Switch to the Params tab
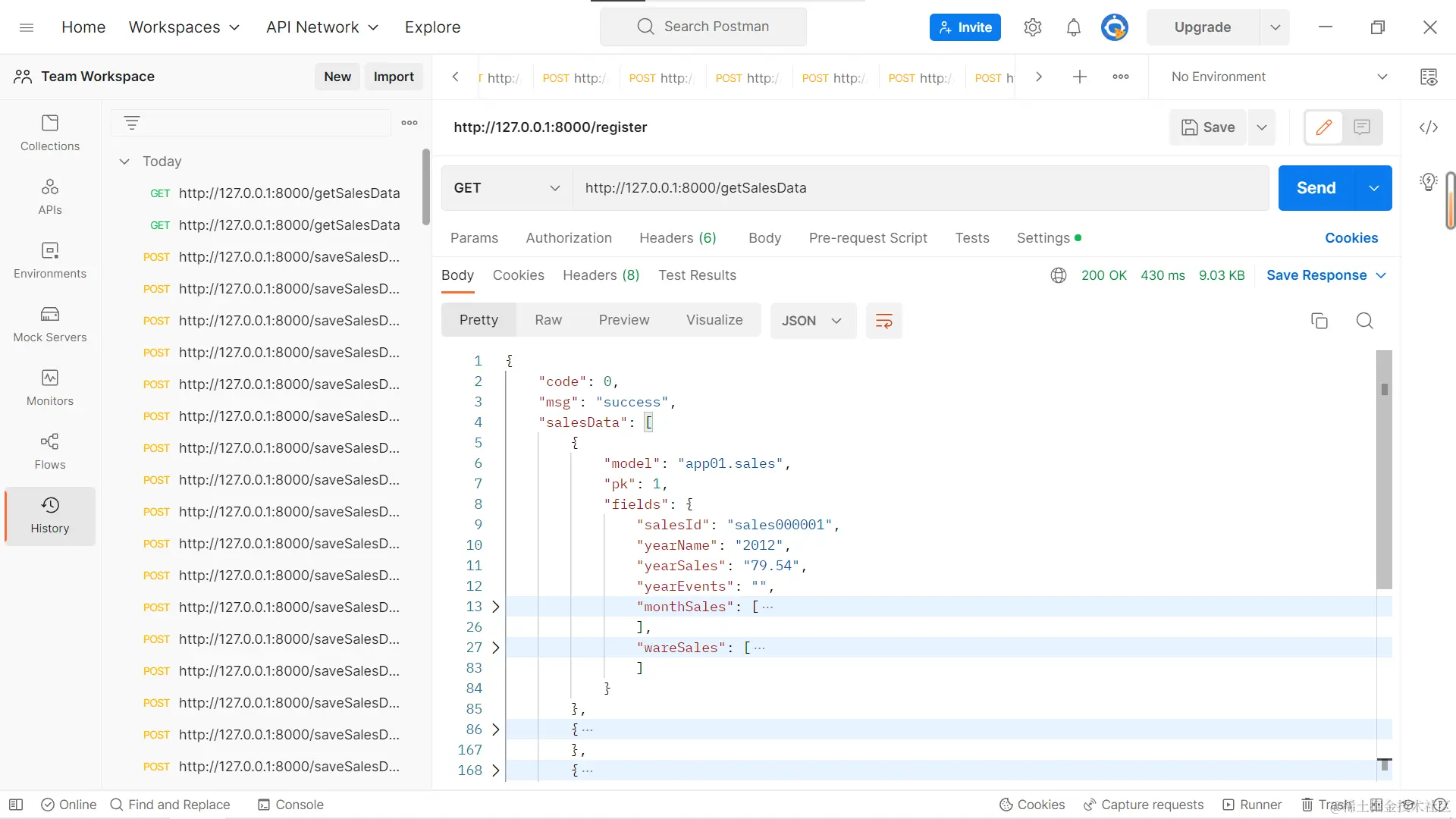Viewport: 1456px width, 819px height. [x=474, y=238]
